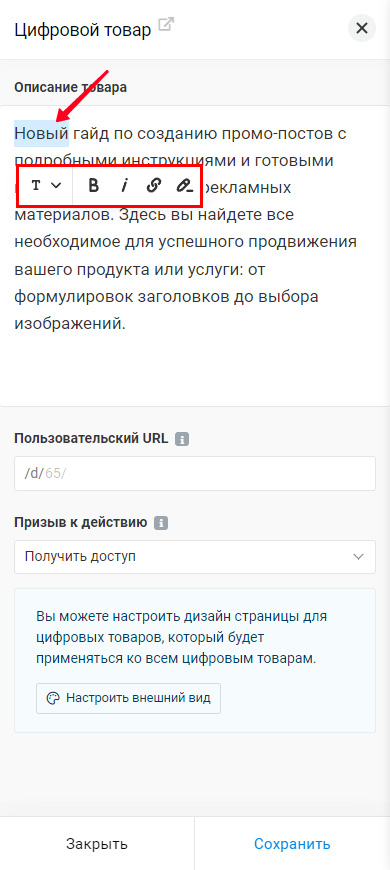Focus the custom URL input field
The image size is (390, 870).
click(x=195, y=473)
